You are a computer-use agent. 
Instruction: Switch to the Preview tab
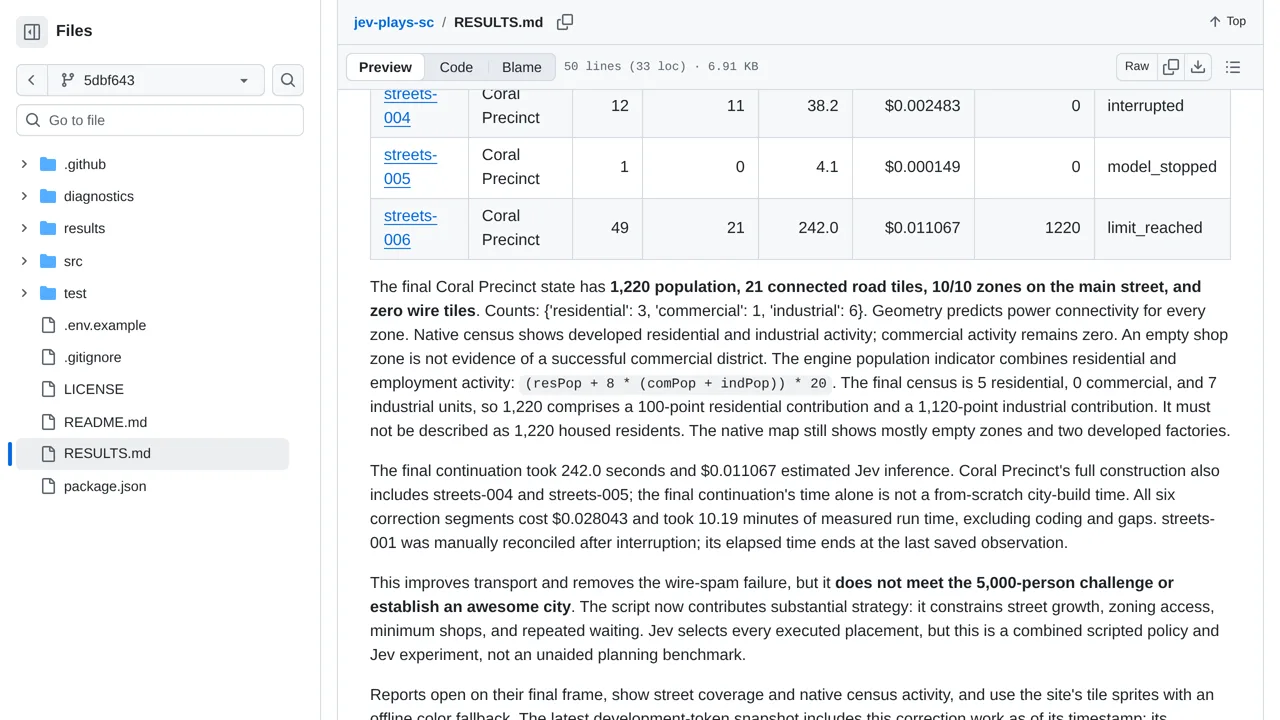coord(385,67)
